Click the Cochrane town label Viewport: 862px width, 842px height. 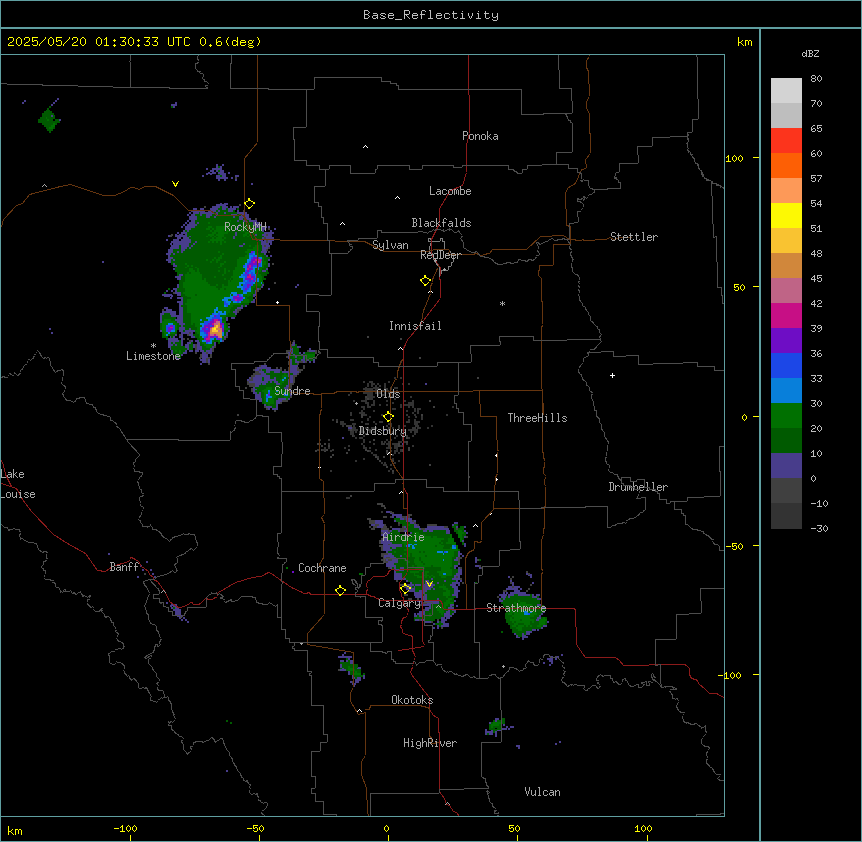(x=322, y=568)
